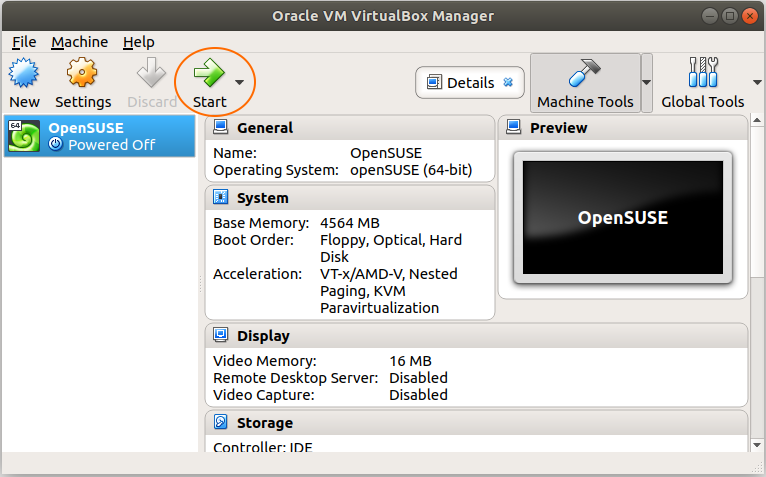Click the Powered Off status icon

tap(56, 144)
